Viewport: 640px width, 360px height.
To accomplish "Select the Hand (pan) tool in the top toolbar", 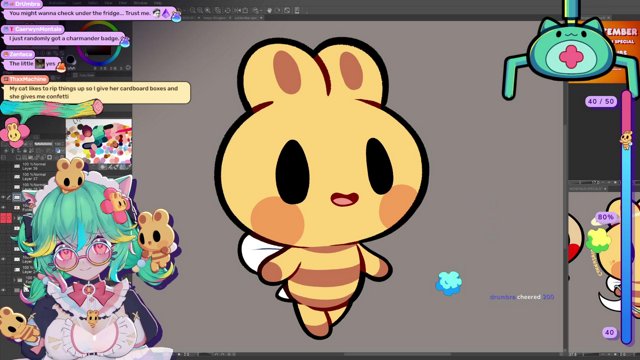I will pos(269,10).
